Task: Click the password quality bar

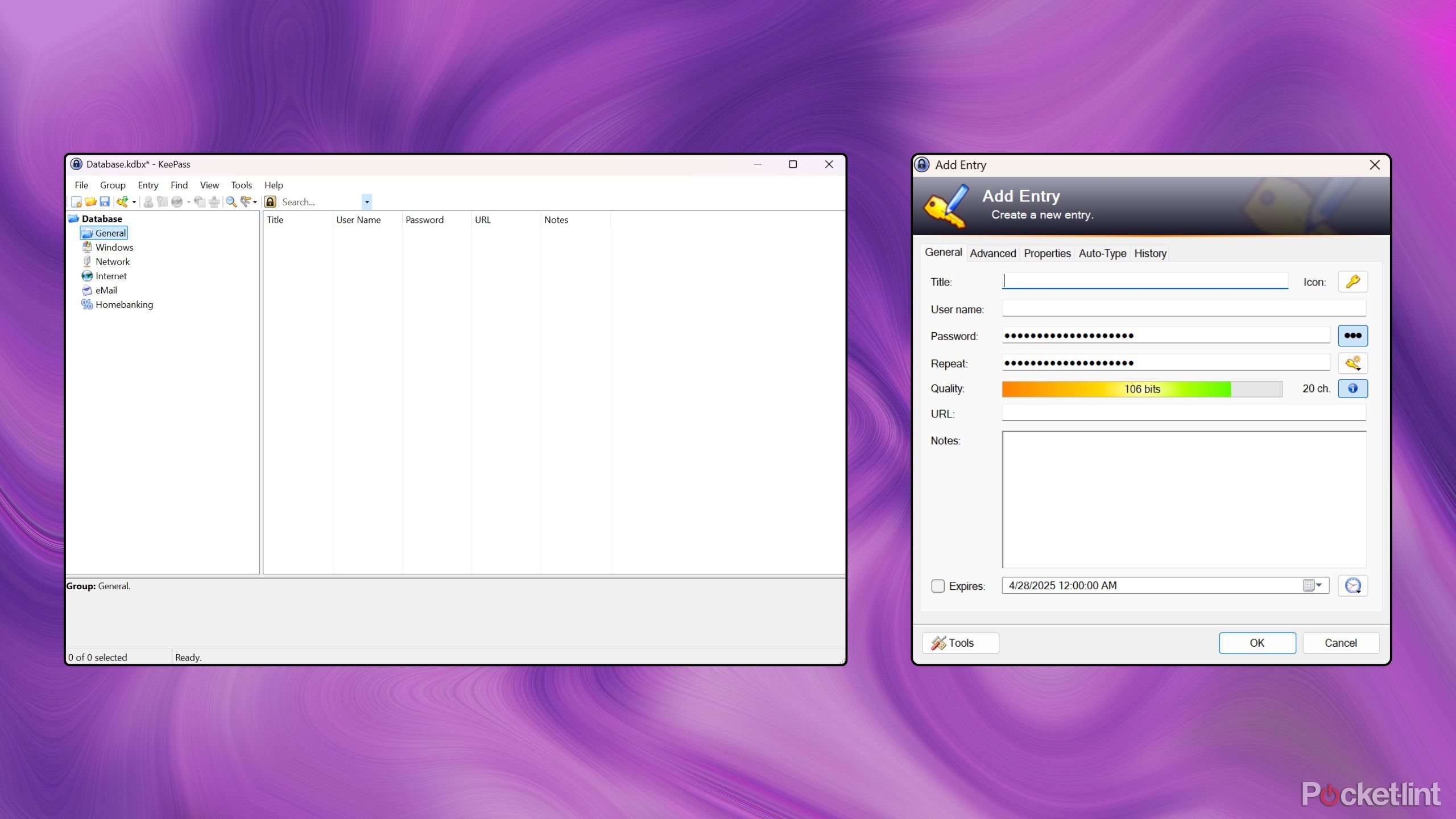Action: [x=1141, y=389]
